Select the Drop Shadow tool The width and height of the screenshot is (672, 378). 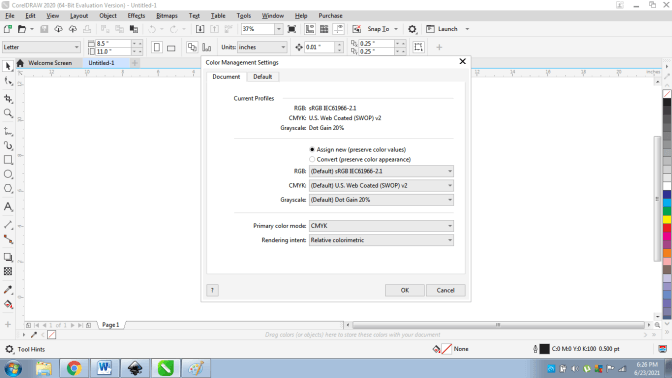[8, 257]
